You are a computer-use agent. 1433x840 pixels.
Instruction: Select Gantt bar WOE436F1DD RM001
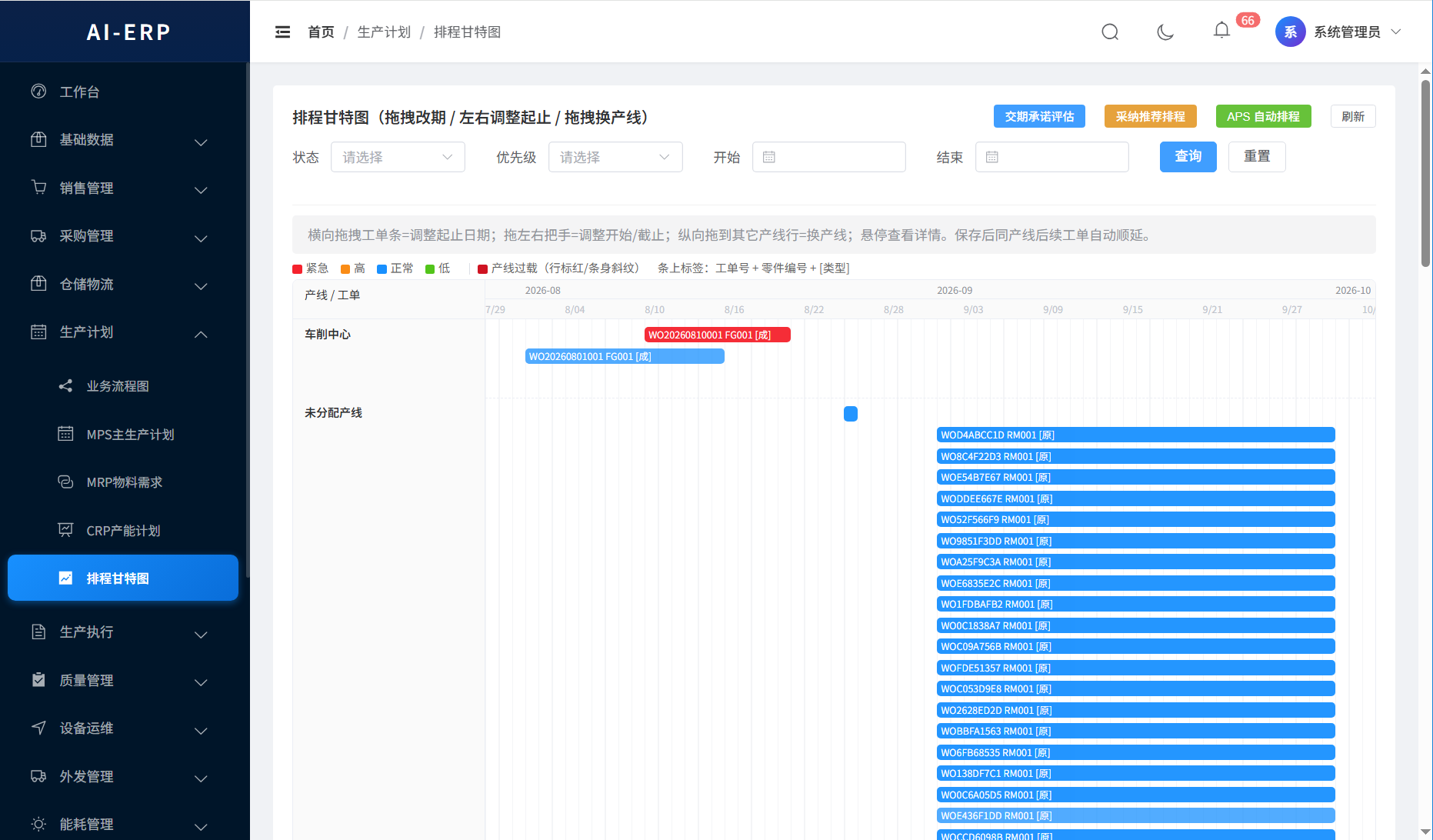[x=1135, y=815]
